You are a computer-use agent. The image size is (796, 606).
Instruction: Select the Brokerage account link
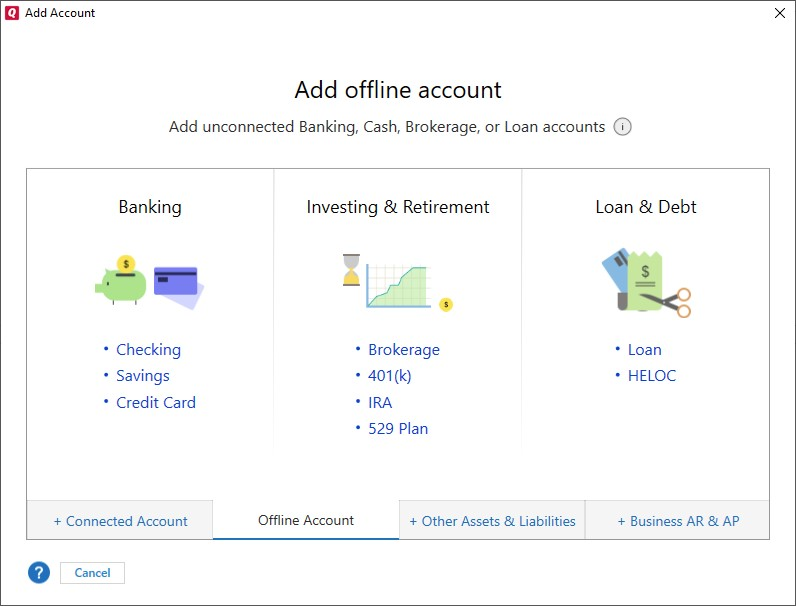[404, 350]
